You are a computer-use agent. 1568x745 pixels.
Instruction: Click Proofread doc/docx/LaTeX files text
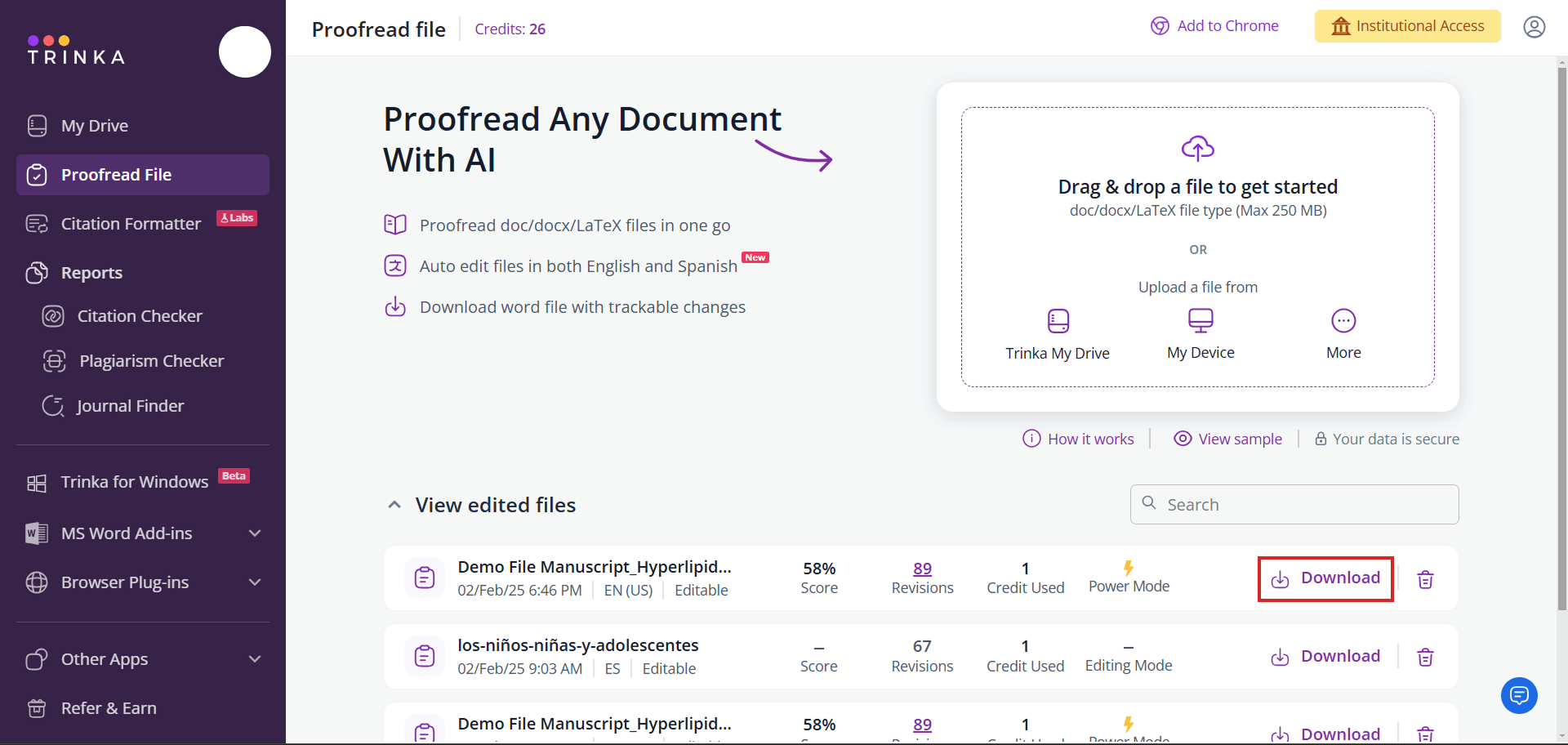coord(575,225)
